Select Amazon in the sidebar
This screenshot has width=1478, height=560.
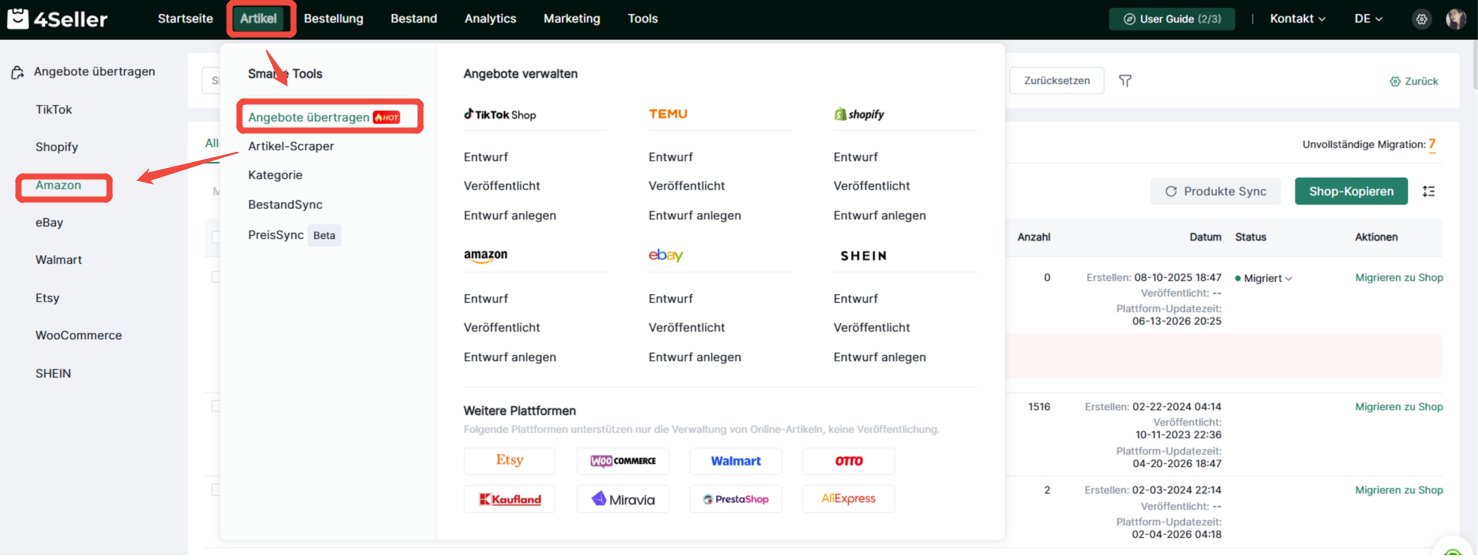58,185
